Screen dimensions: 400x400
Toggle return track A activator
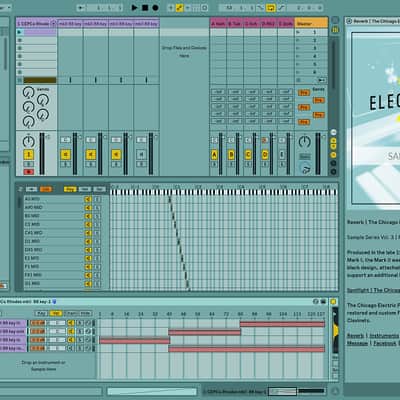(x=214, y=155)
